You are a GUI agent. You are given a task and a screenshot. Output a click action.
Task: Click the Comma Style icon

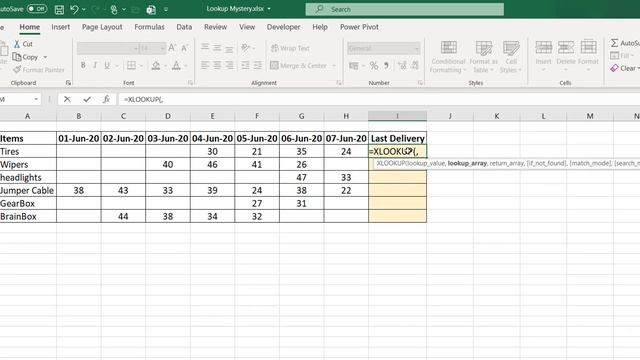click(x=386, y=65)
